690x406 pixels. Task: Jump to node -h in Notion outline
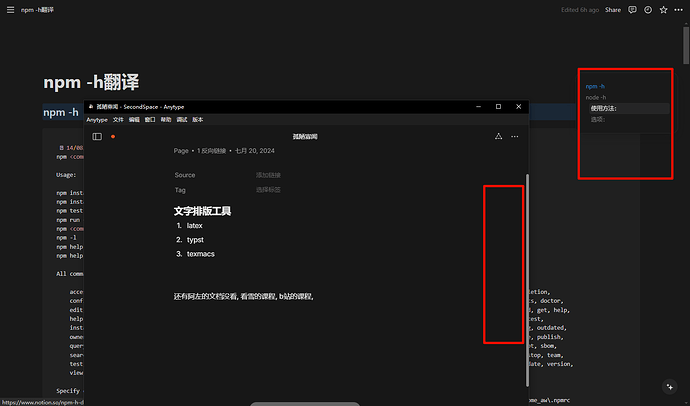(x=596, y=97)
